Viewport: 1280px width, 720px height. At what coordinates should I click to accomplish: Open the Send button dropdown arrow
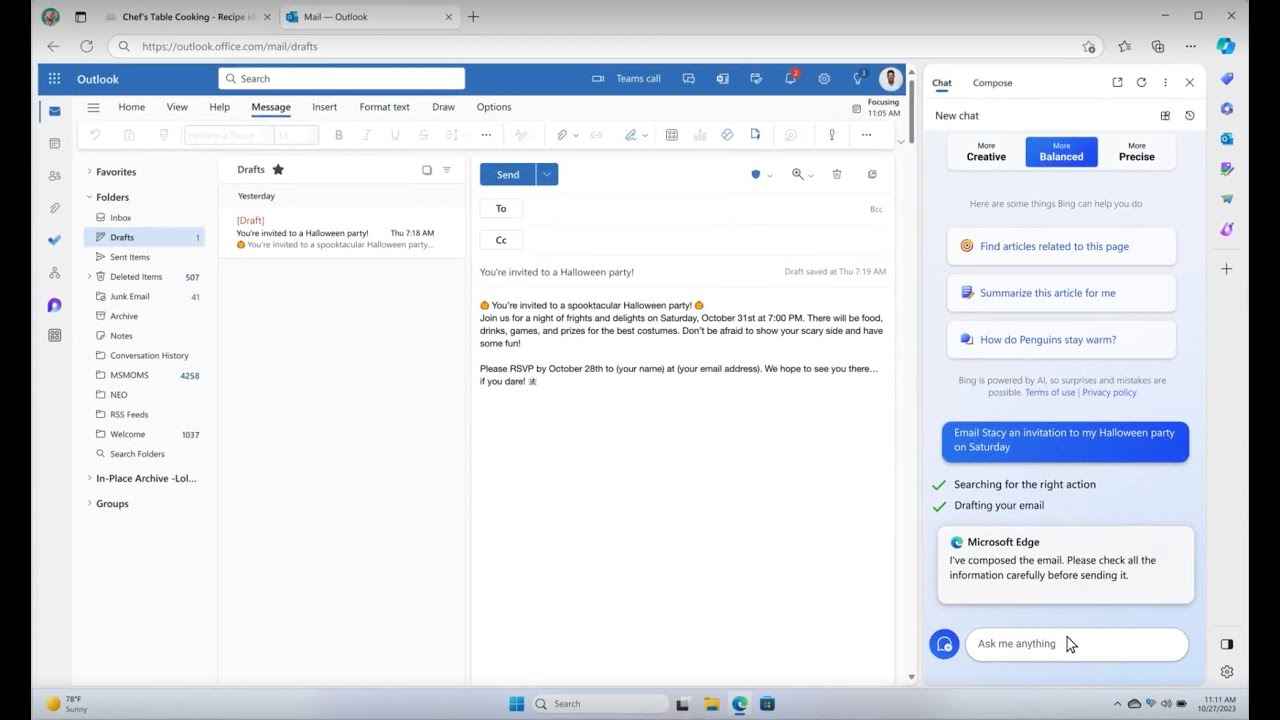pyautogui.click(x=547, y=175)
